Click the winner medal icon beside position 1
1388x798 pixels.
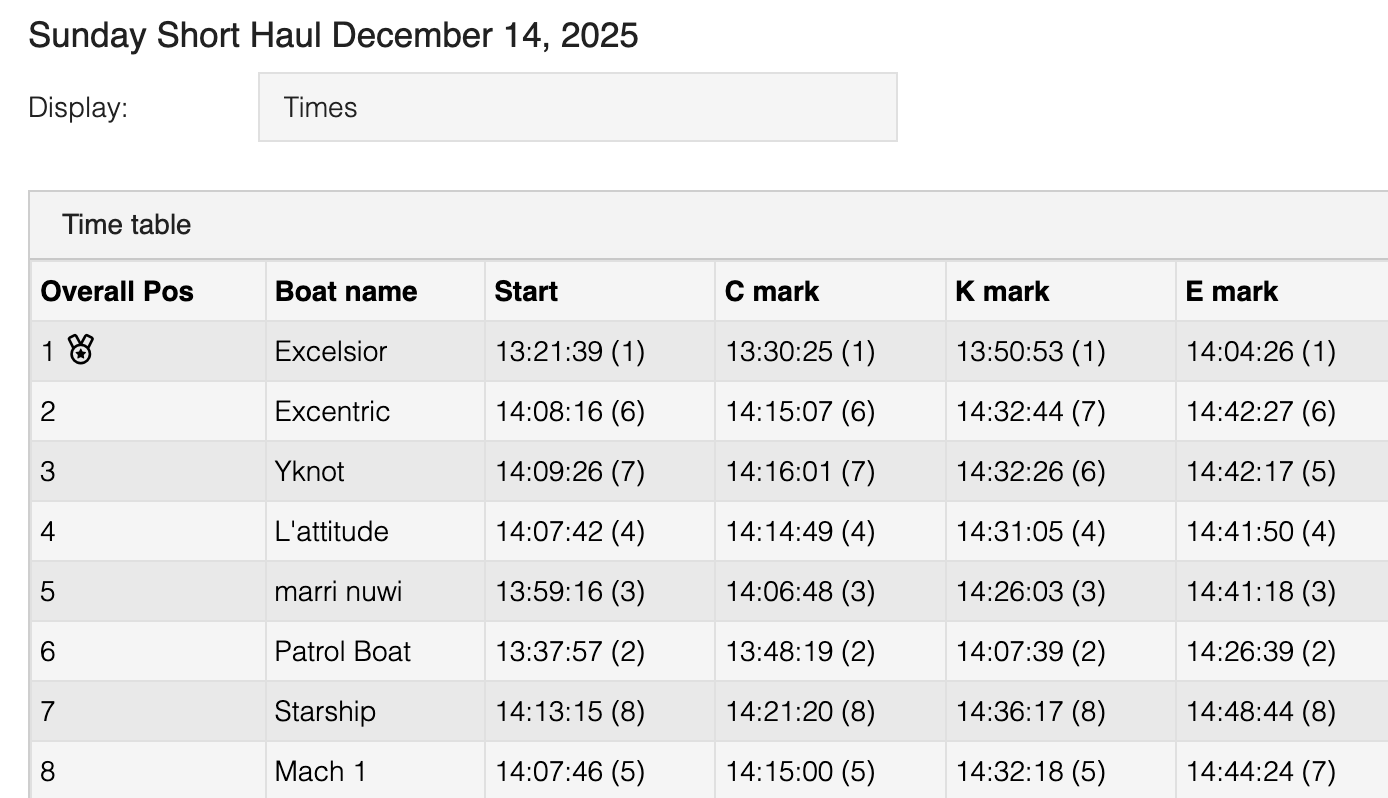pyautogui.click(x=81, y=350)
